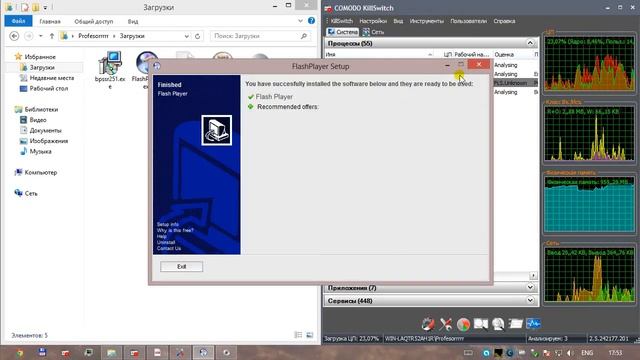Click the ENG language indicator in taskbar
The height and width of the screenshot is (360, 640).
[x=587, y=352]
